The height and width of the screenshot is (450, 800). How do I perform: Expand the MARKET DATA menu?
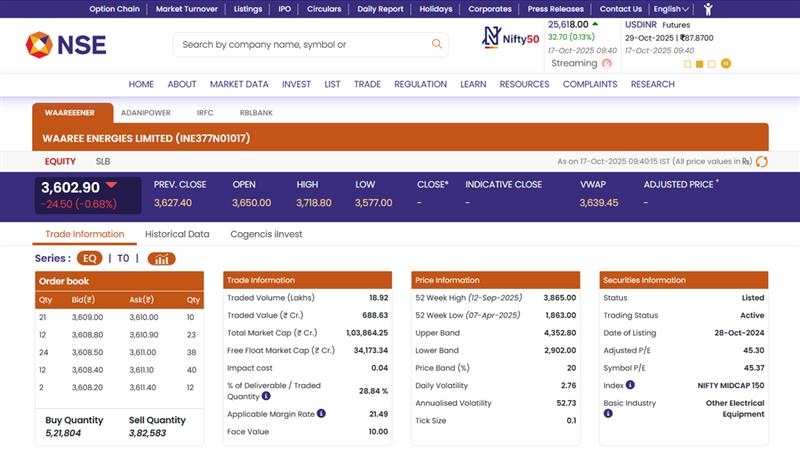239,84
